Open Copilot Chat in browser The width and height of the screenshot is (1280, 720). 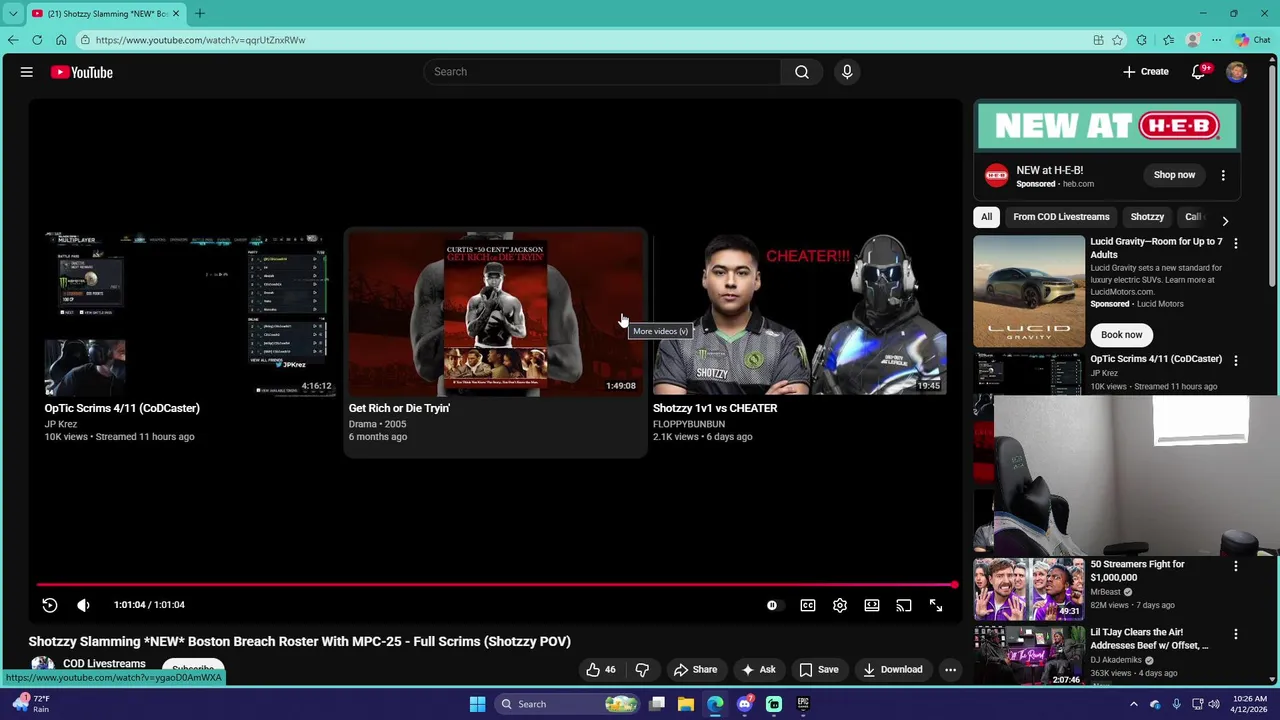click(1252, 40)
